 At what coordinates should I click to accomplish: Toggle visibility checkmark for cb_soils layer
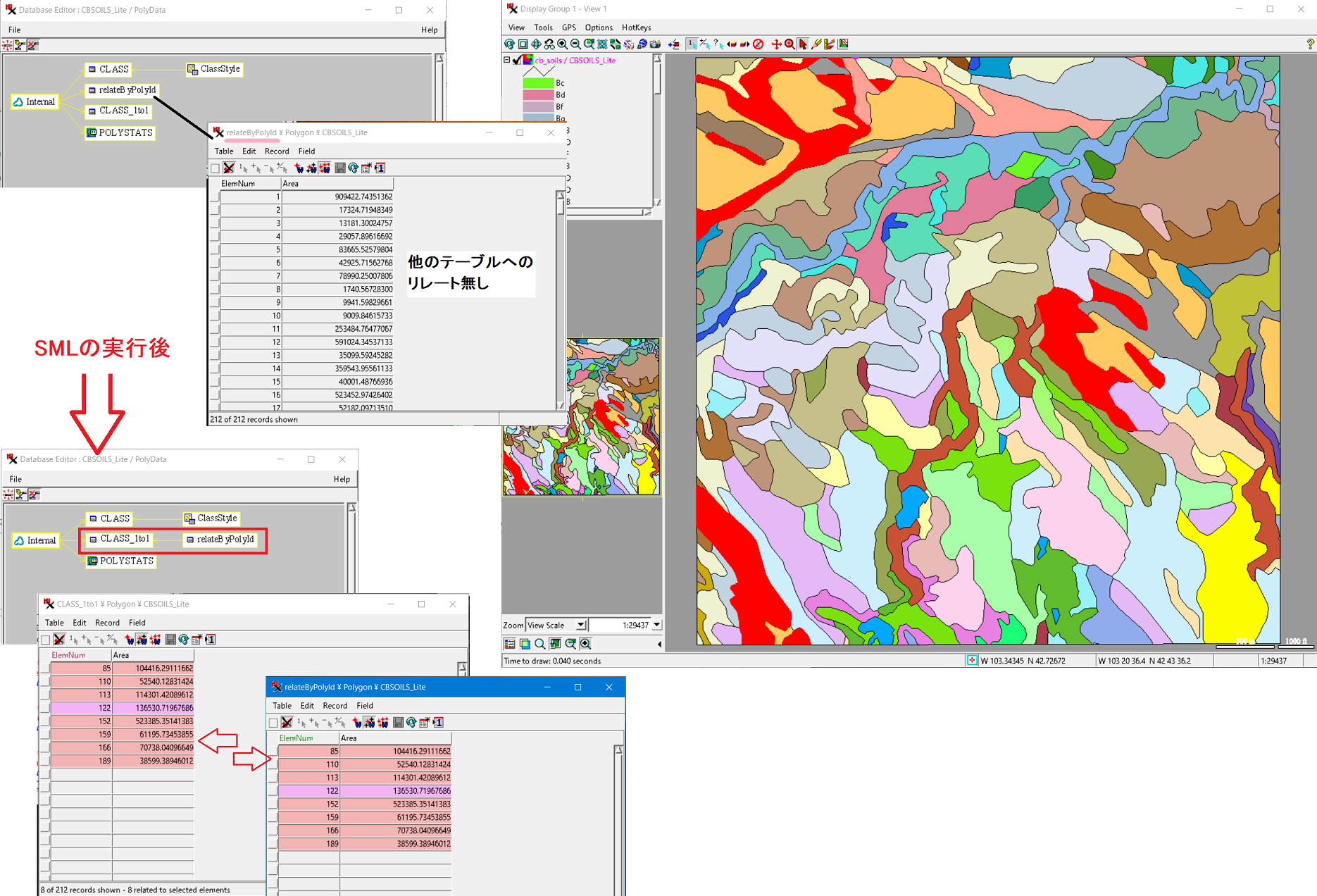pos(517,61)
